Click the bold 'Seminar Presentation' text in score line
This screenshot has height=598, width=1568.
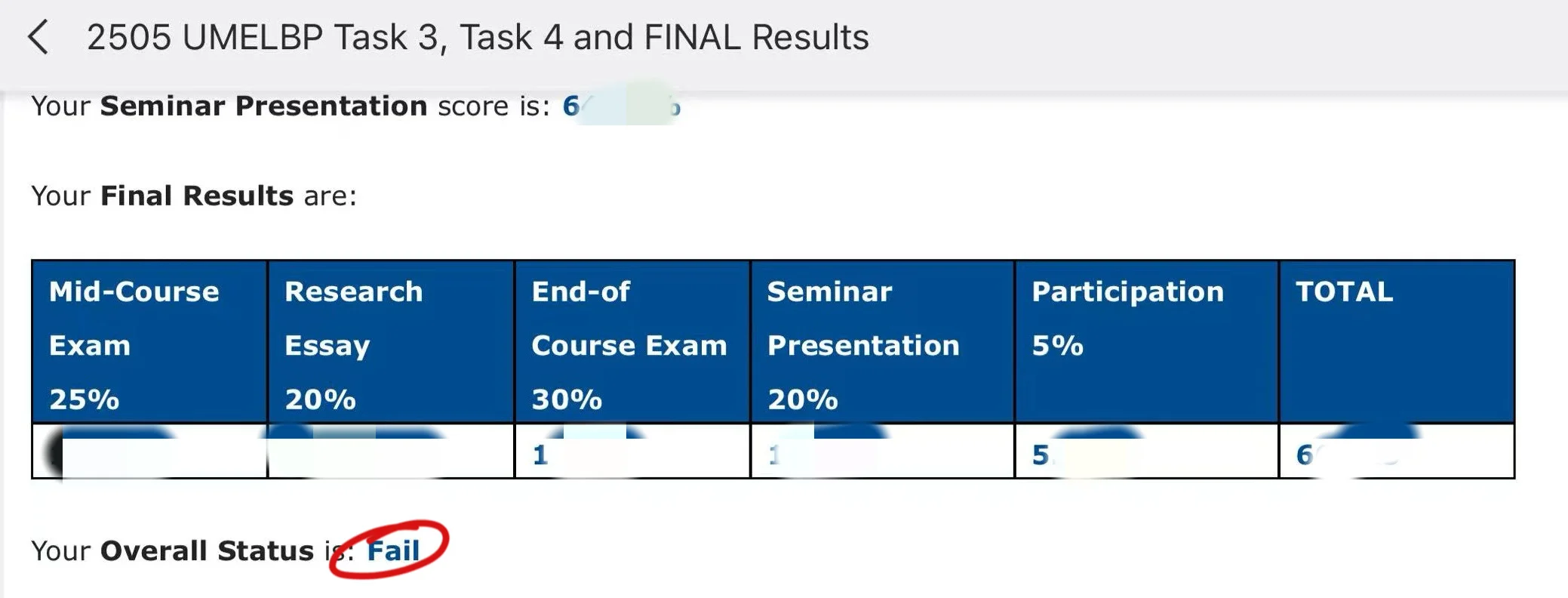(263, 106)
